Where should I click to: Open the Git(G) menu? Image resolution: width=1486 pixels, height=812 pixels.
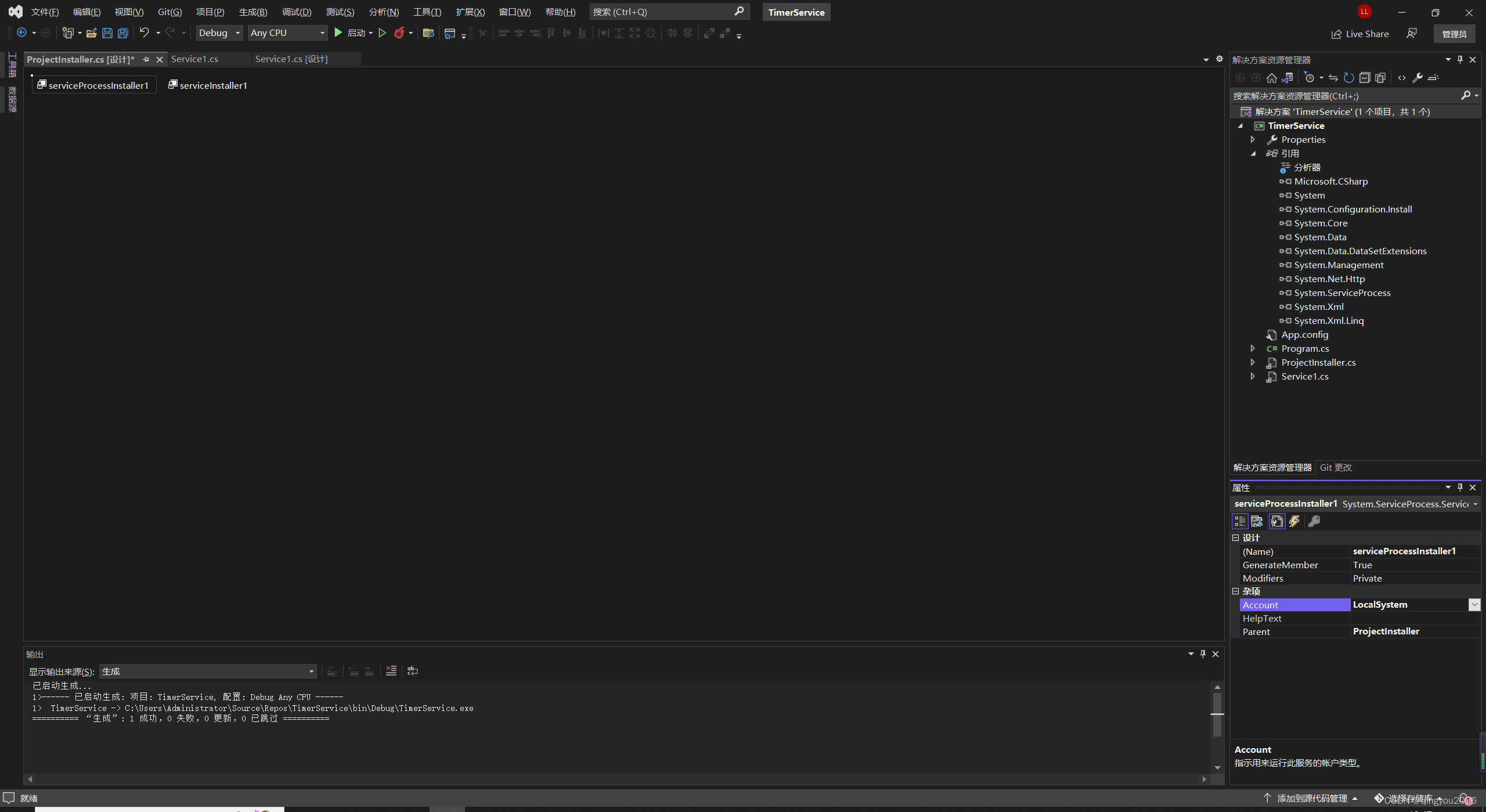pos(169,12)
